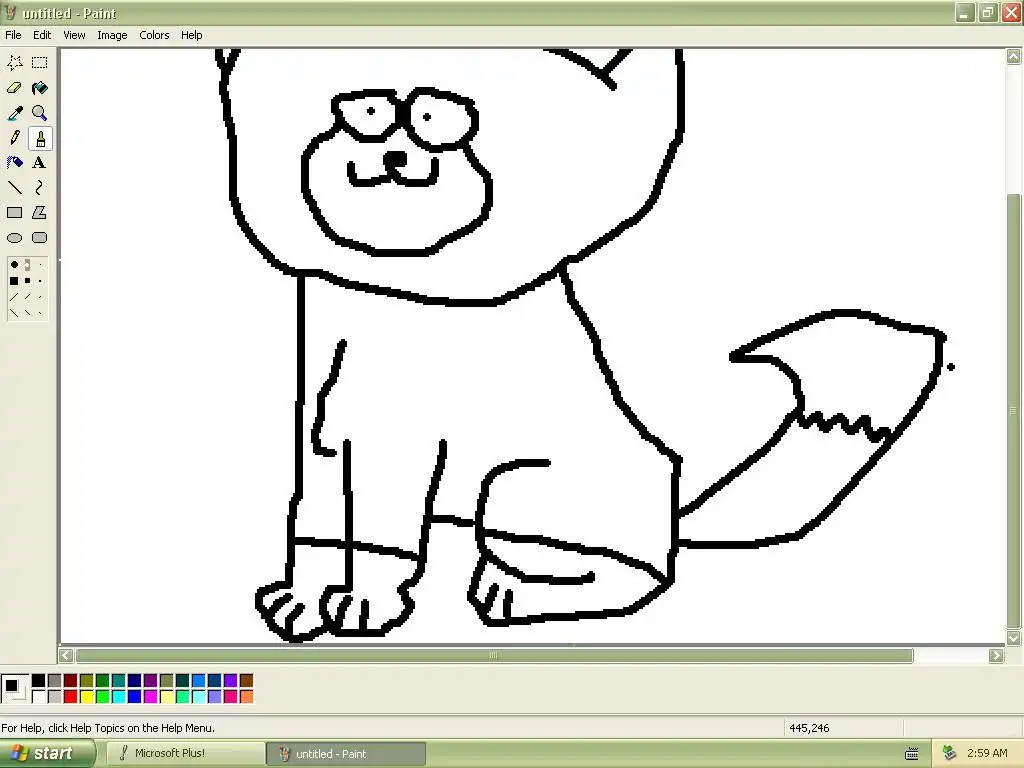The width and height of the screenshot is (1024, 768).
Task: Choose the medium backslash brush shape
Action: (x=27, y=313)
